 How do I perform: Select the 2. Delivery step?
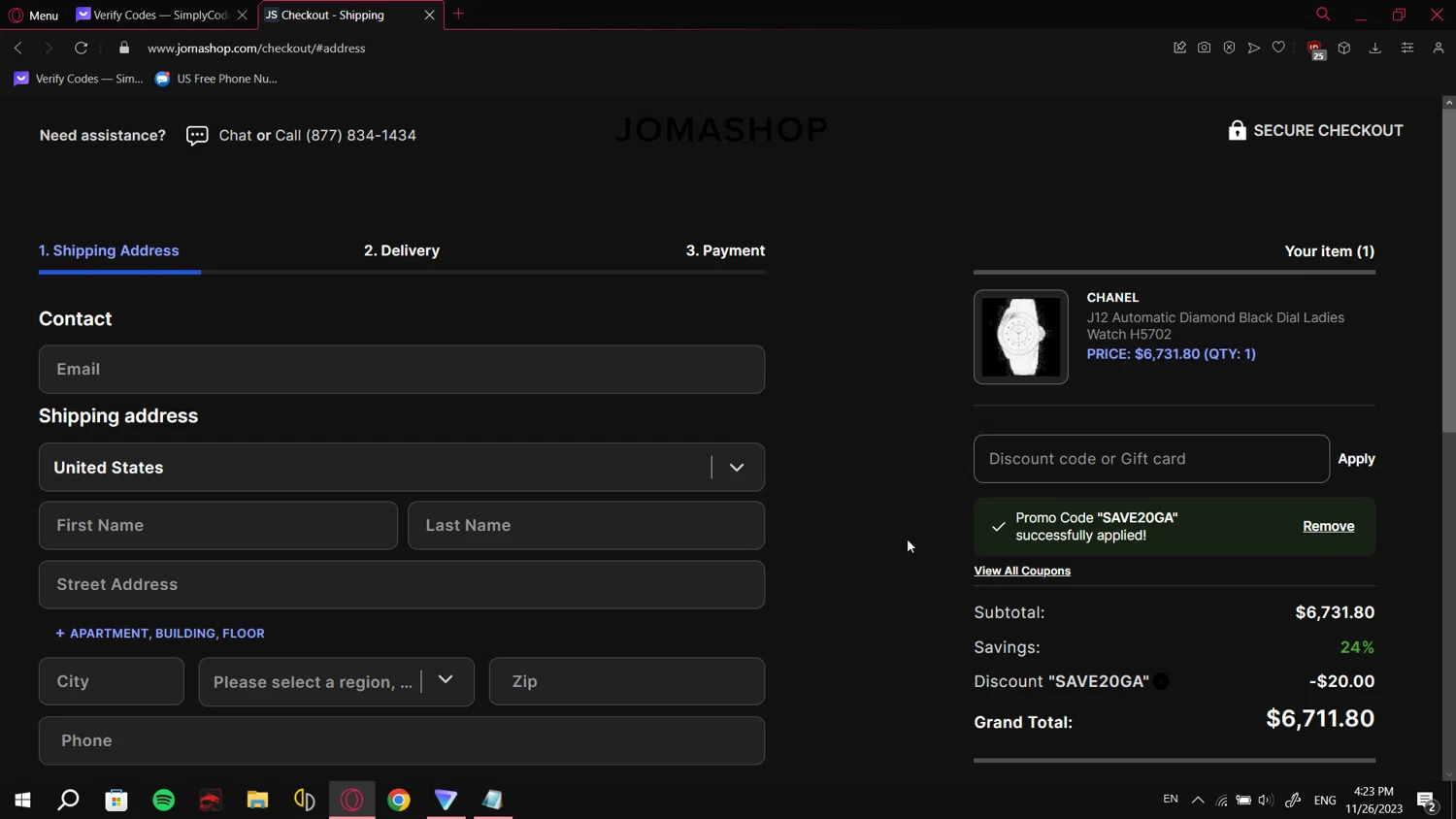[x=402, y=250]
